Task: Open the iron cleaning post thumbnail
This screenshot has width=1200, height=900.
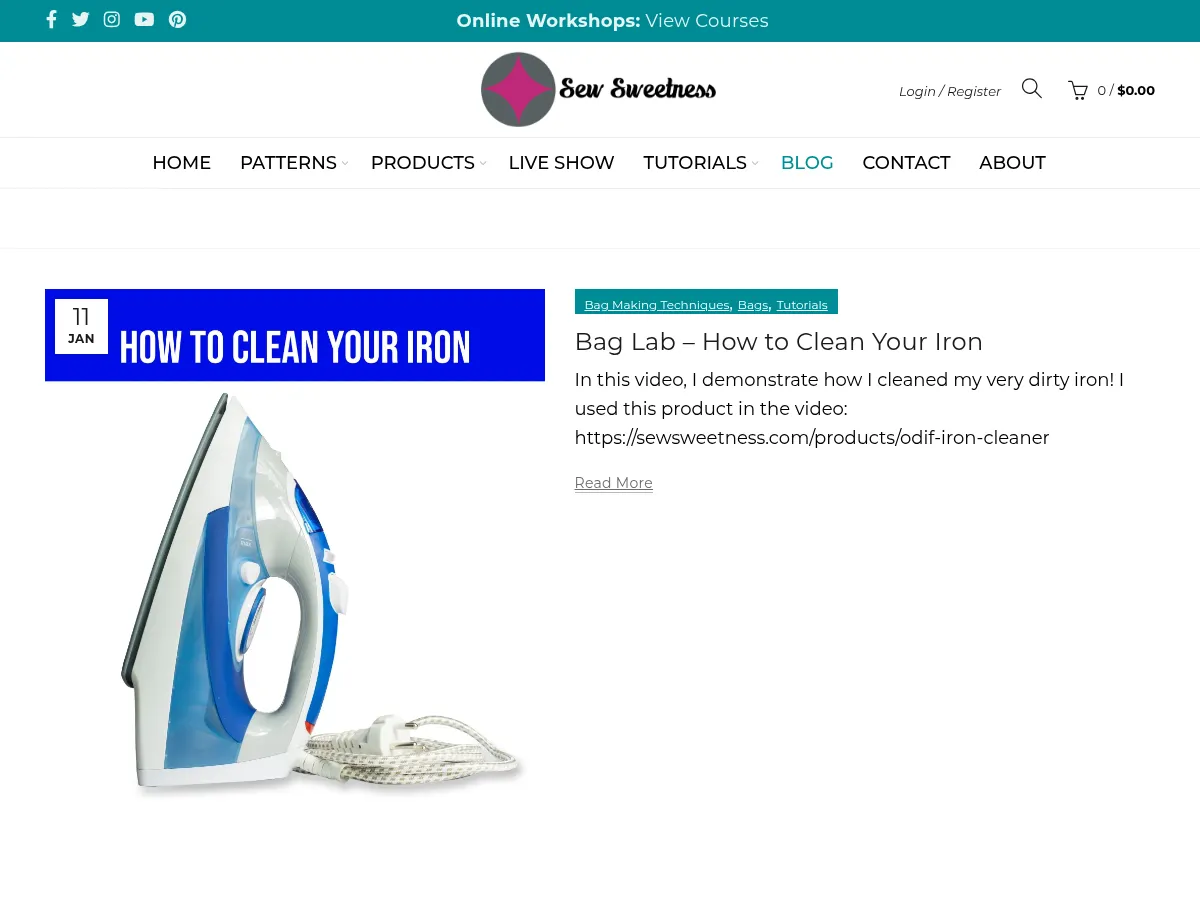Action: tap(295, 545)
